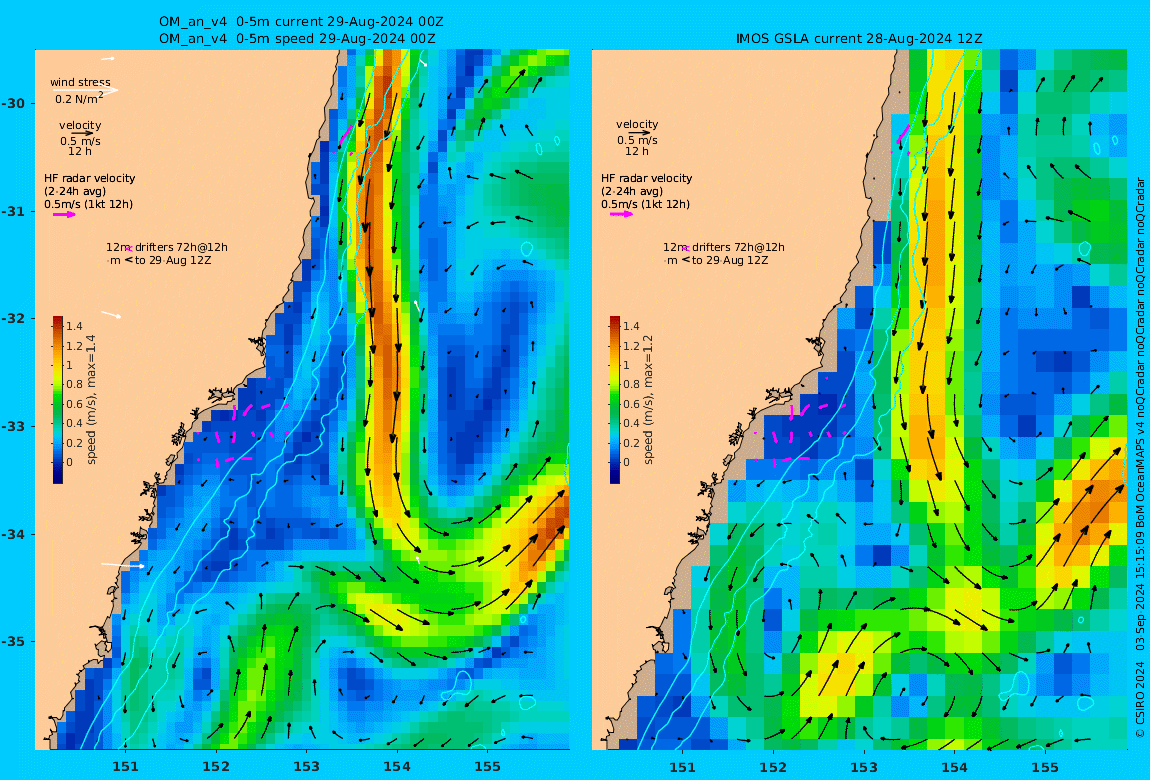The width and height of the screenshot is (1150, 780).
Task: Click the '-31' latitude axis label
Action: [x=12, y=212]
